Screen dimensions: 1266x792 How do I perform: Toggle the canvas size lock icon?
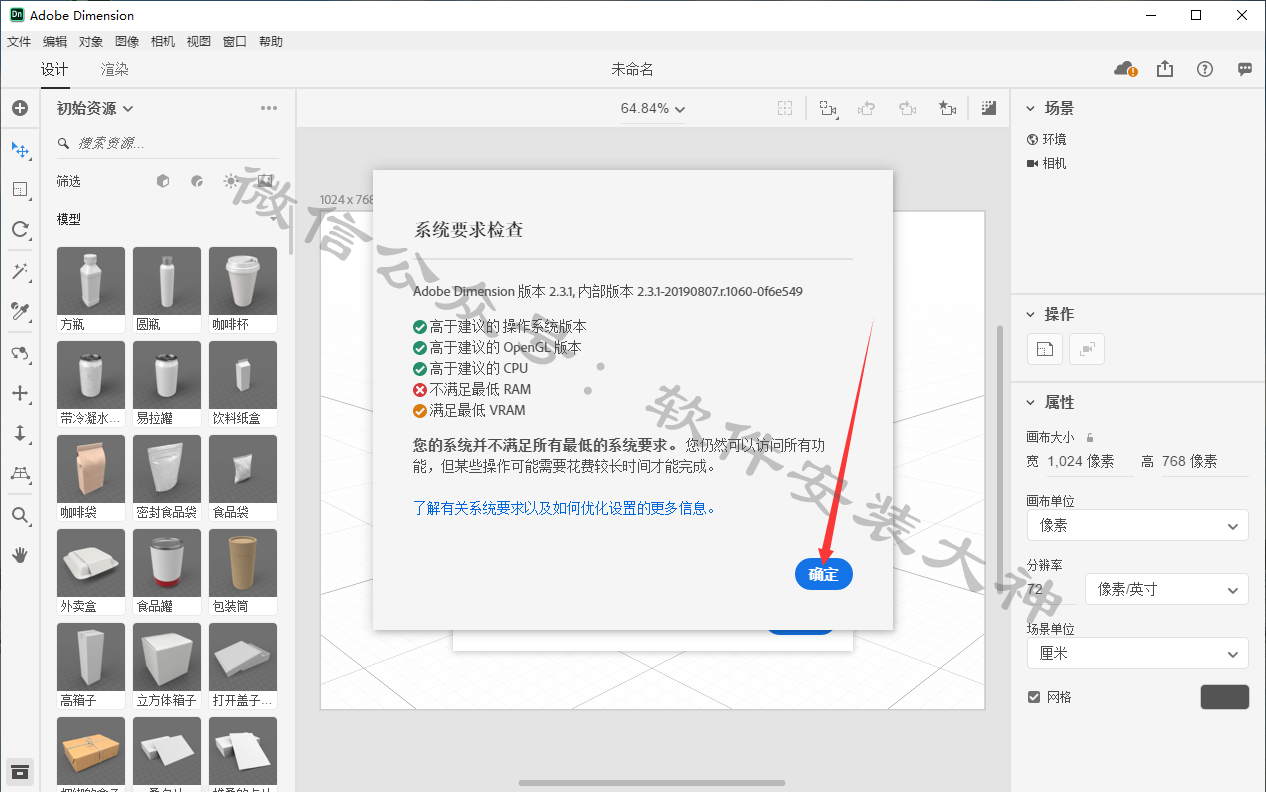[1090, 437]
